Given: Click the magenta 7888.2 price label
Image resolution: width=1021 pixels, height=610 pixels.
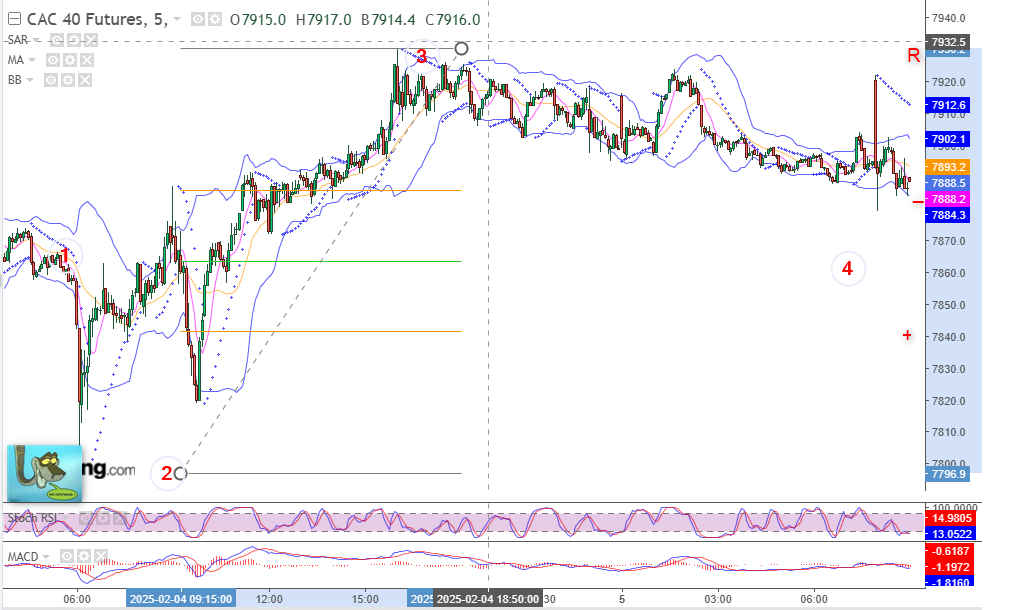Looking at the screenshot, I should coord(948,199).
